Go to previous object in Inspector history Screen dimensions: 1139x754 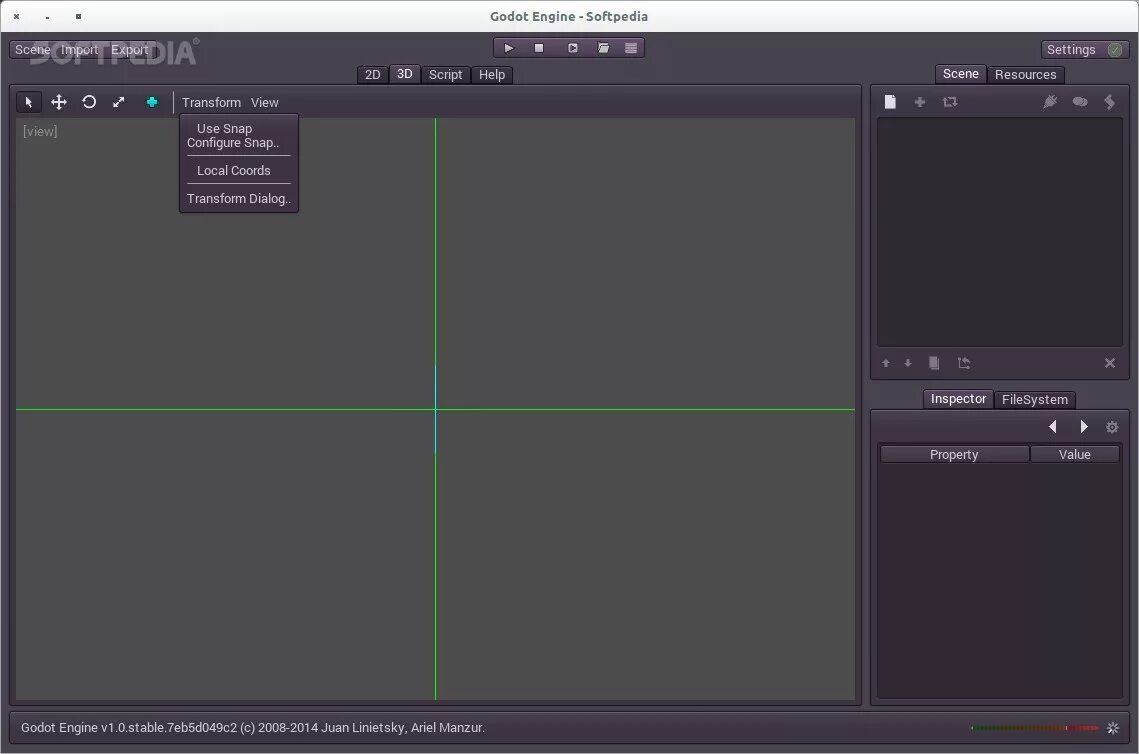pyautogui.click(x=1053, y=426)
